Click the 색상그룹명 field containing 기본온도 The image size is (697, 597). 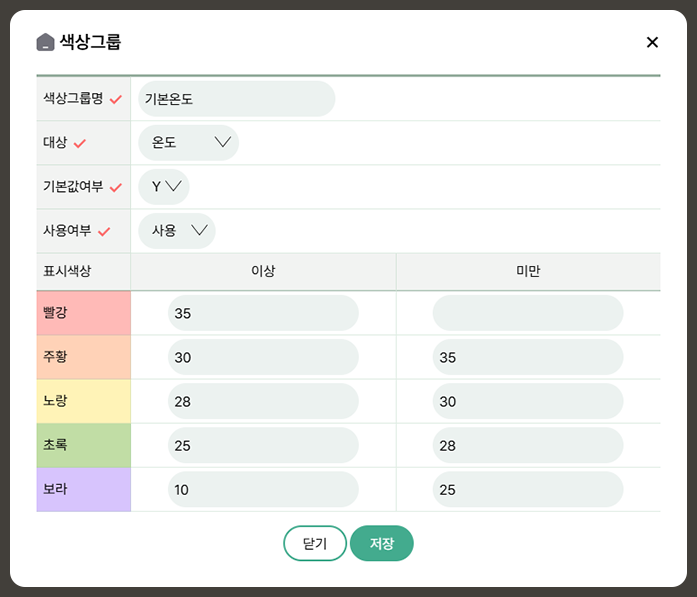point(236,99)
